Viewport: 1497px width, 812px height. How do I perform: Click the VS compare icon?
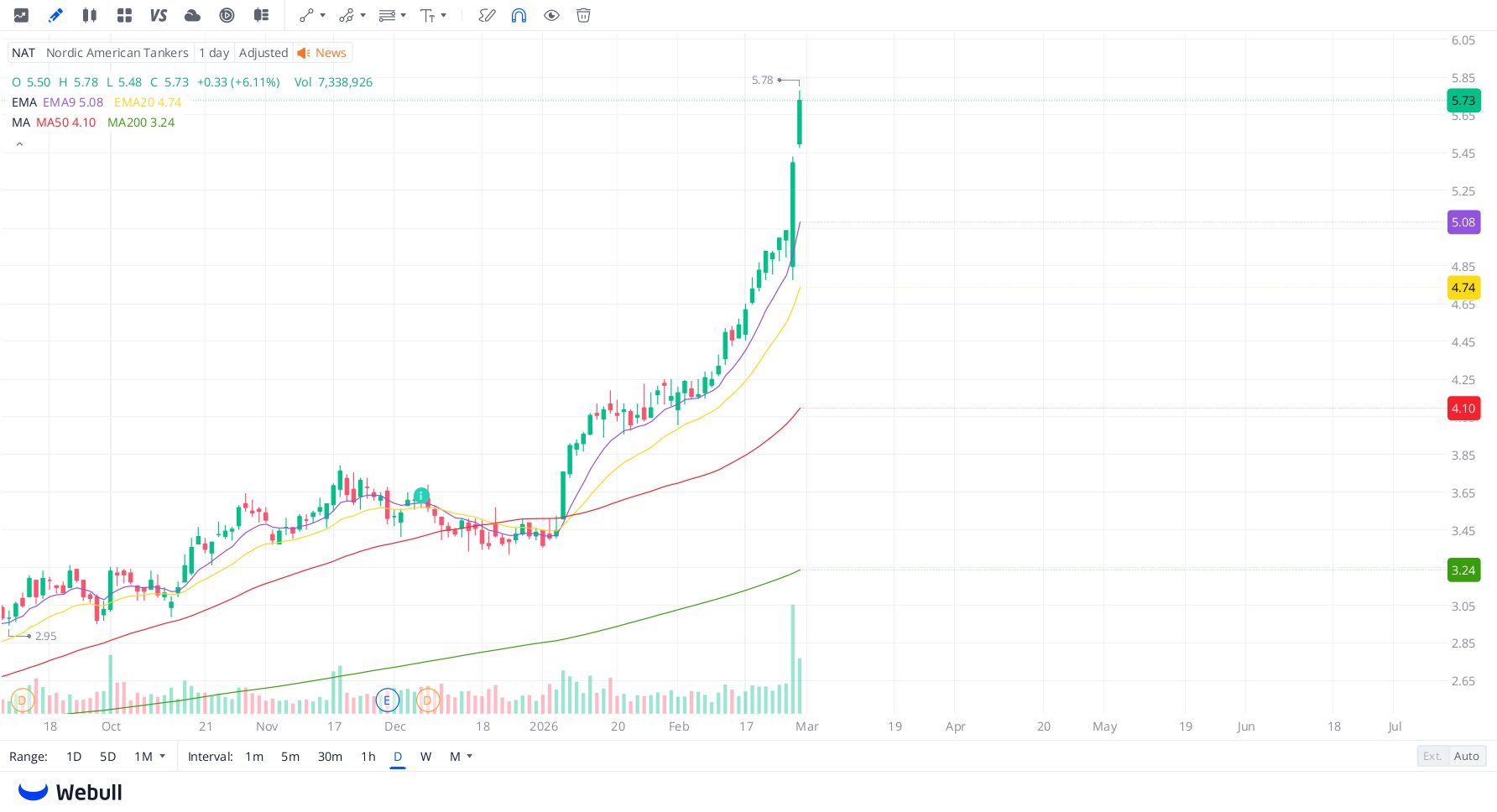(x=159, y=15)
